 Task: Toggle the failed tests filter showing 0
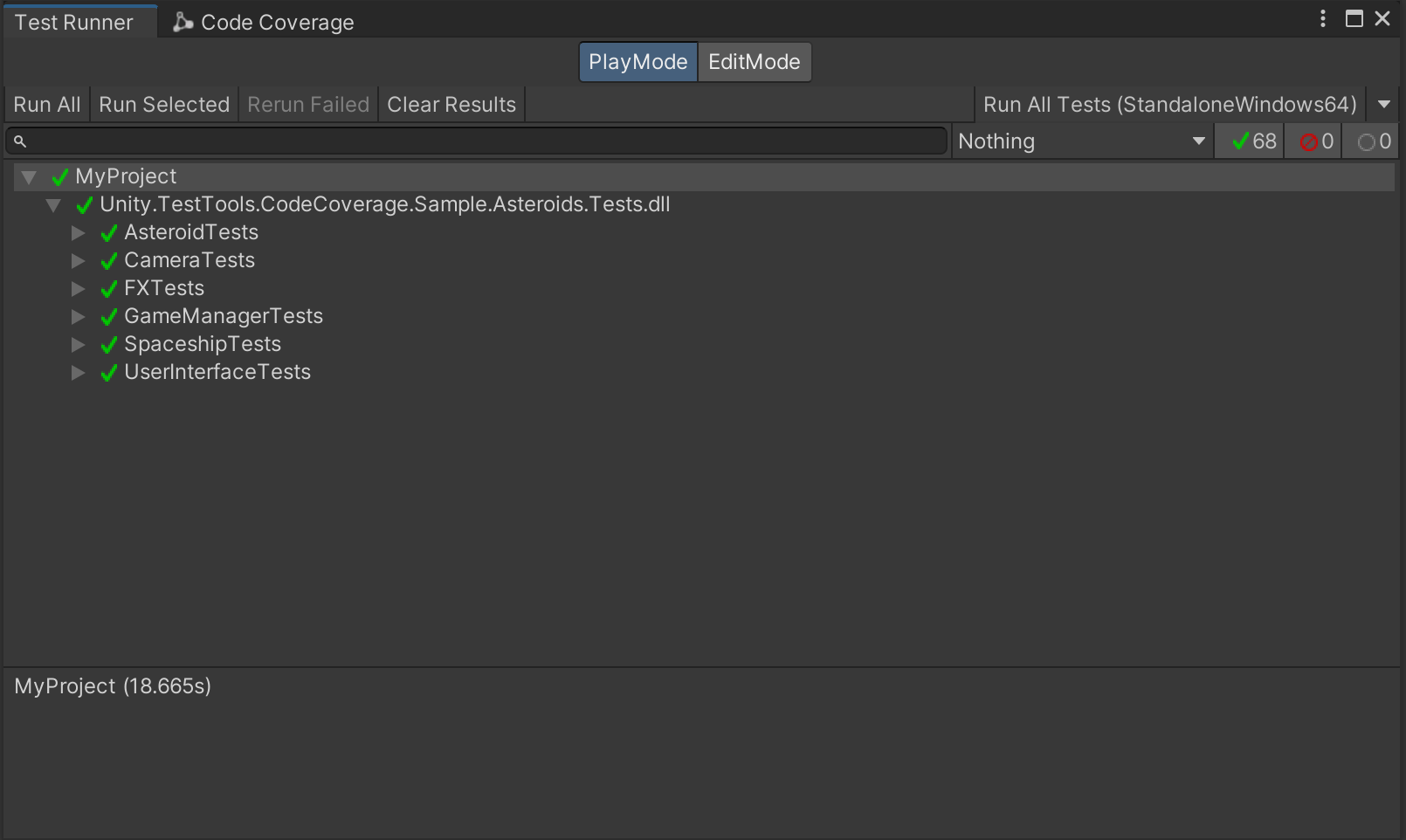pos(1316,141)
